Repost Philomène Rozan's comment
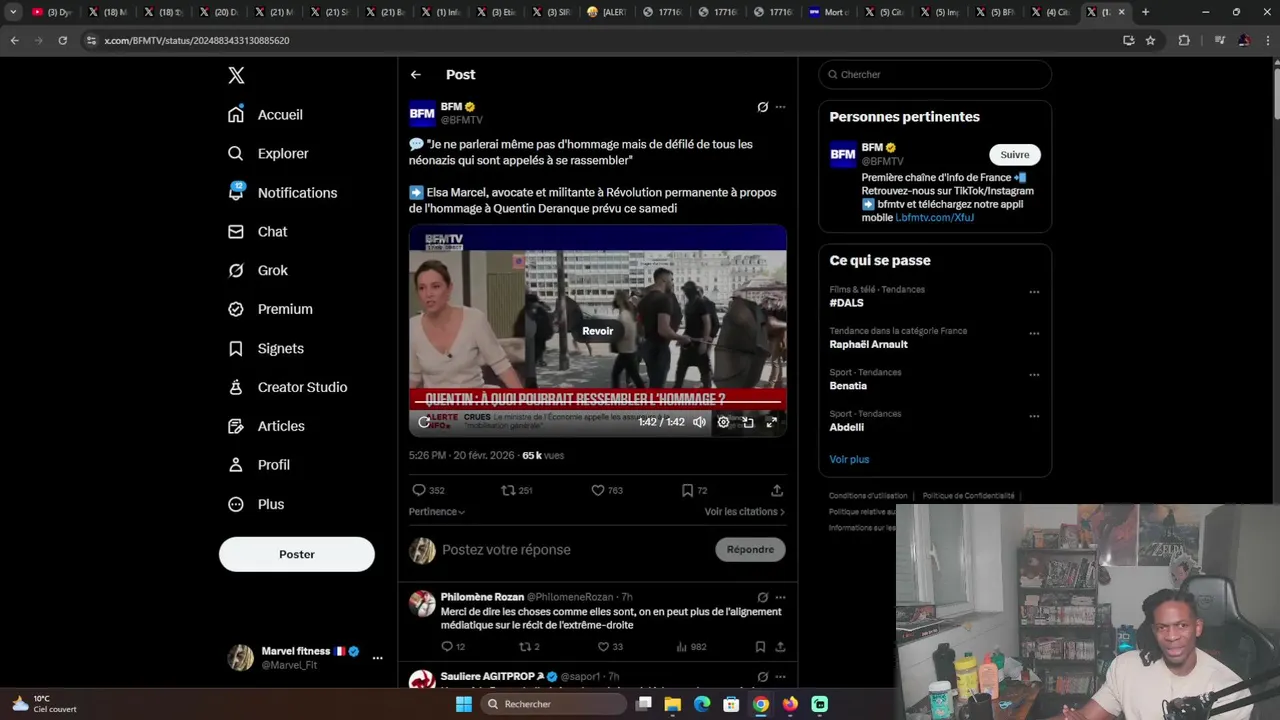This screenshot has width=1280, height=720. point(530,647)
